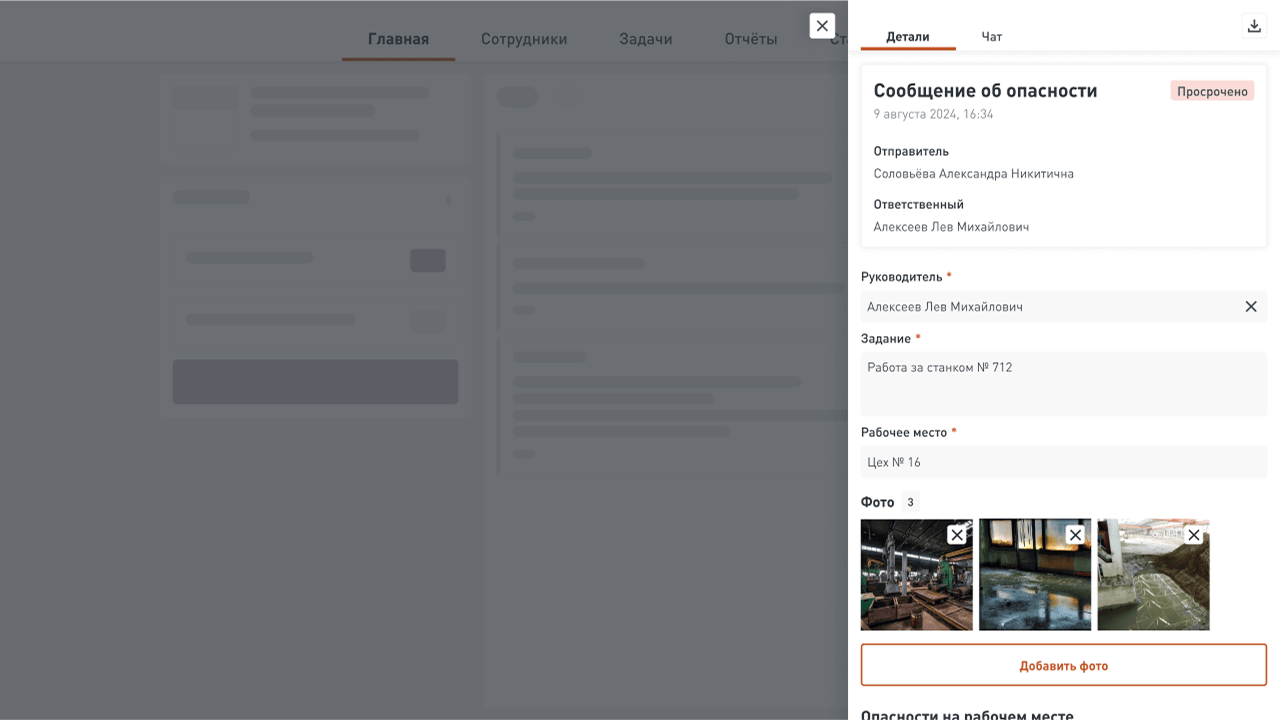Click the Рабочее место field Цех № 16
1280x720 pixels.
coord(1064,462)
